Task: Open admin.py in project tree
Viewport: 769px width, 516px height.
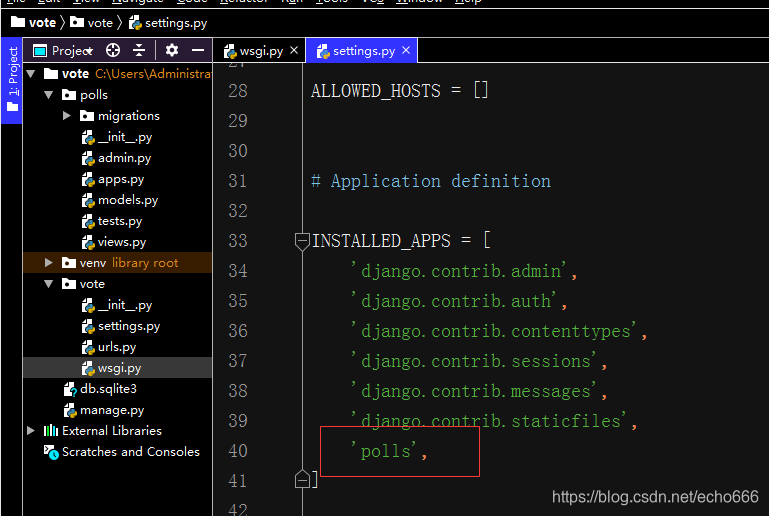Action: point(124,158)
